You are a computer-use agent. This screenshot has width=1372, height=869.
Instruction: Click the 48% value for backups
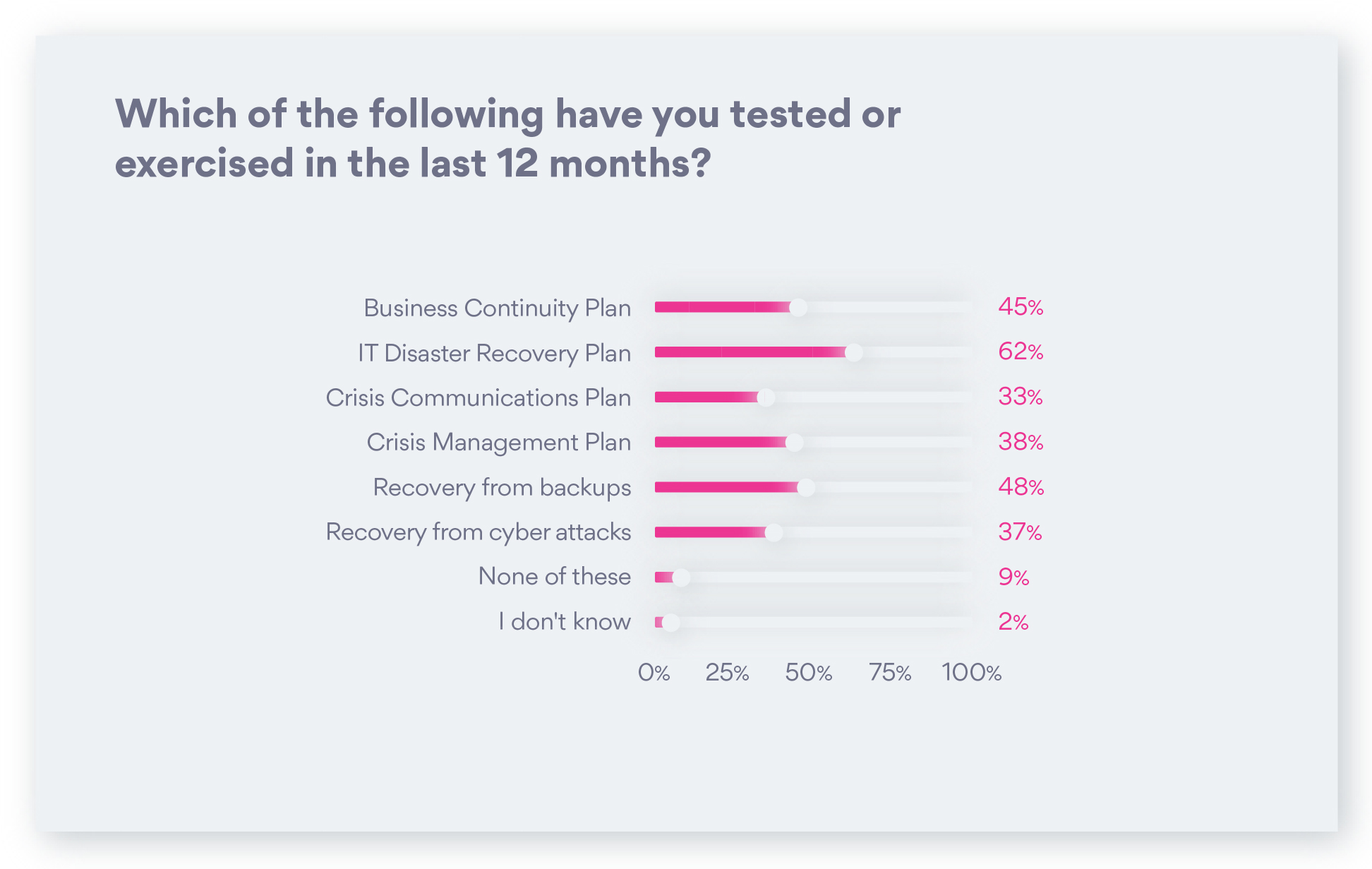(1021, 486)
